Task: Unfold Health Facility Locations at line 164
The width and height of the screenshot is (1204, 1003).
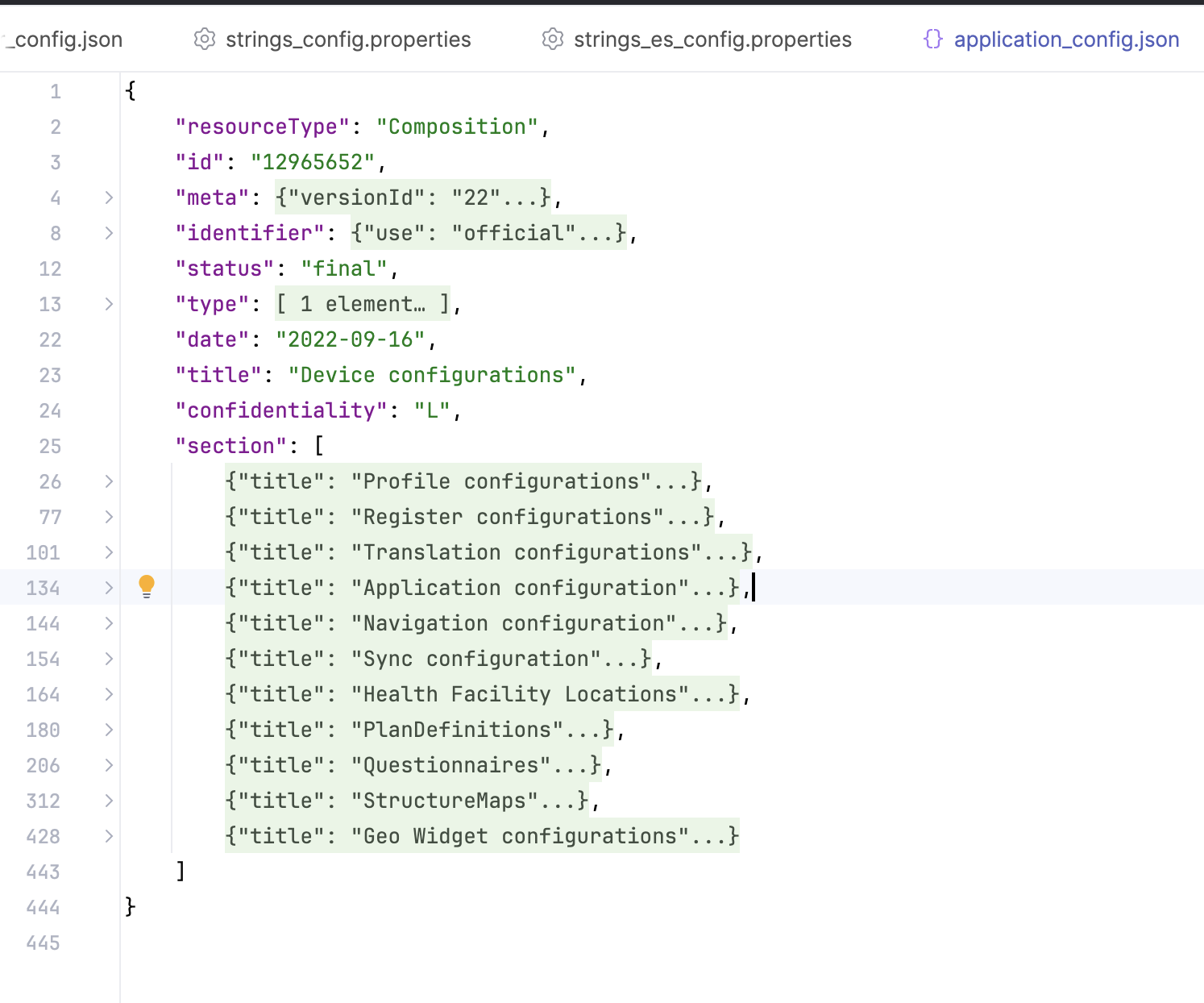Action: [109, 694]
